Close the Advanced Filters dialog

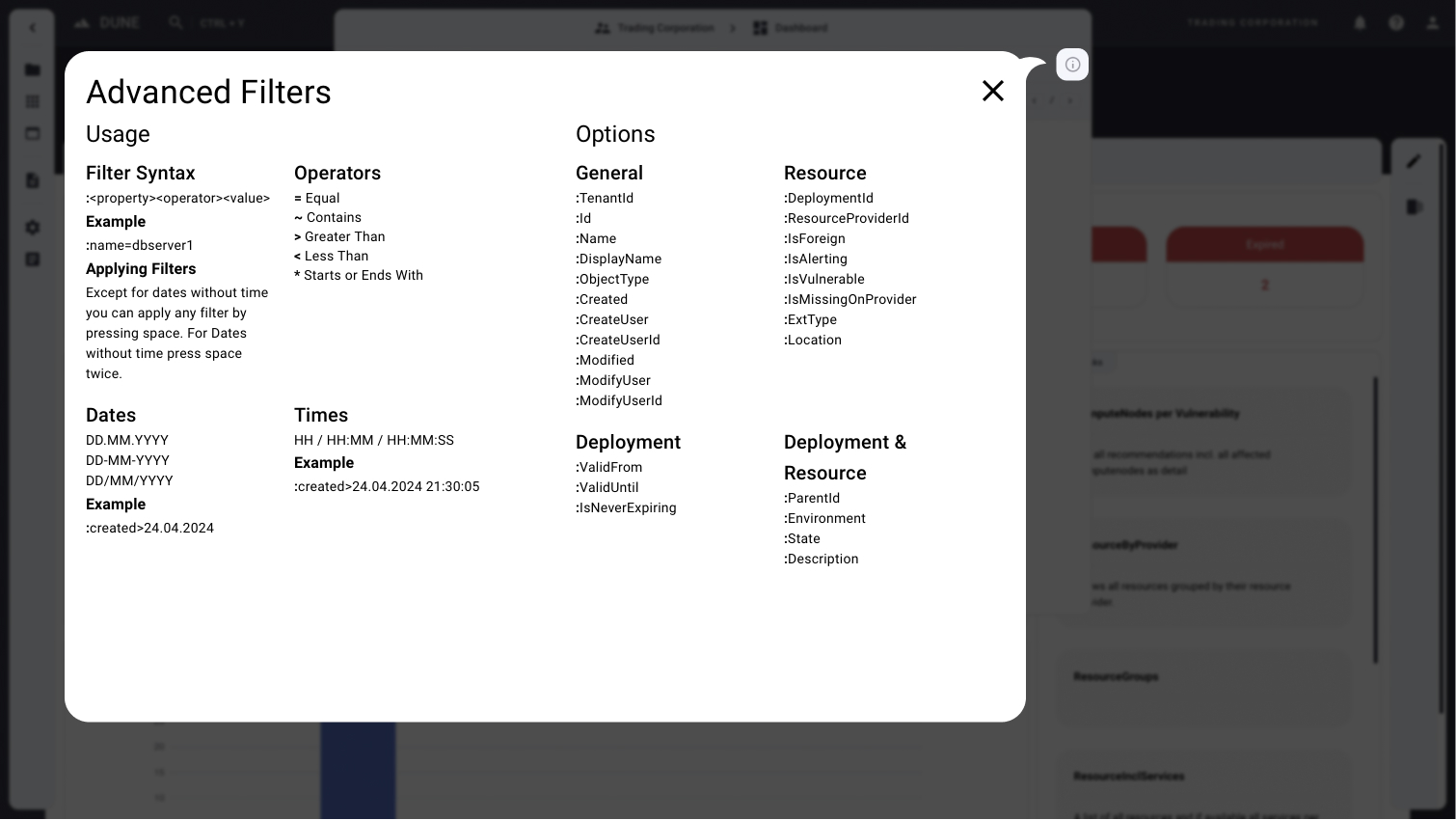[992, 91]
